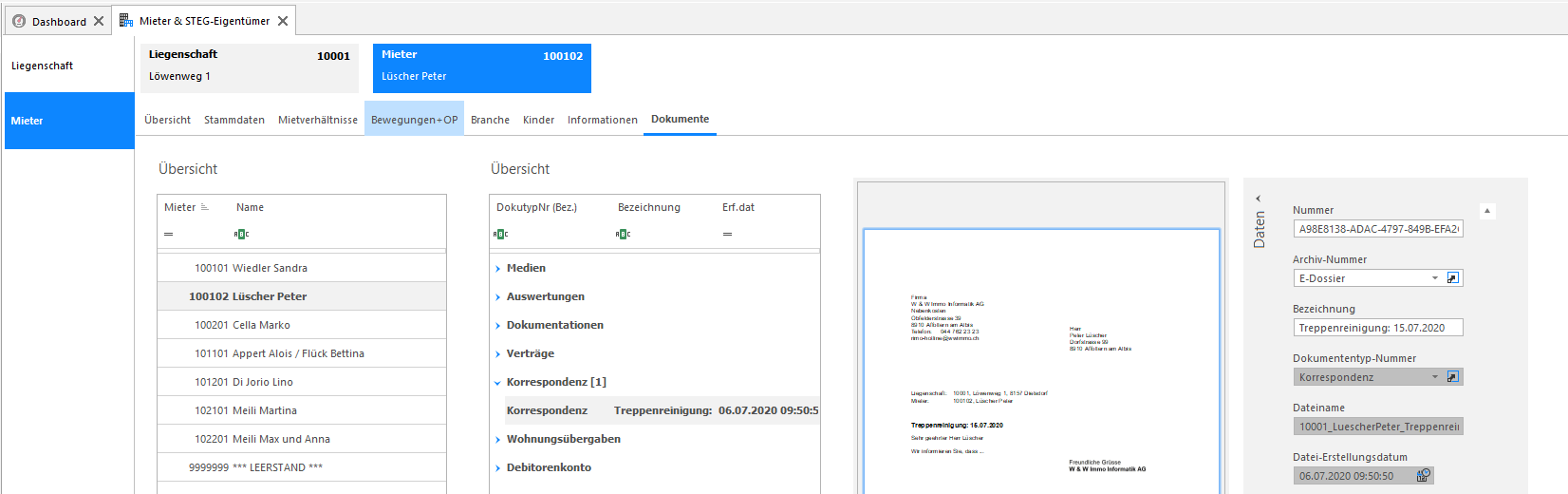Open the Bewegungen+OP tab

pos(414,120)
